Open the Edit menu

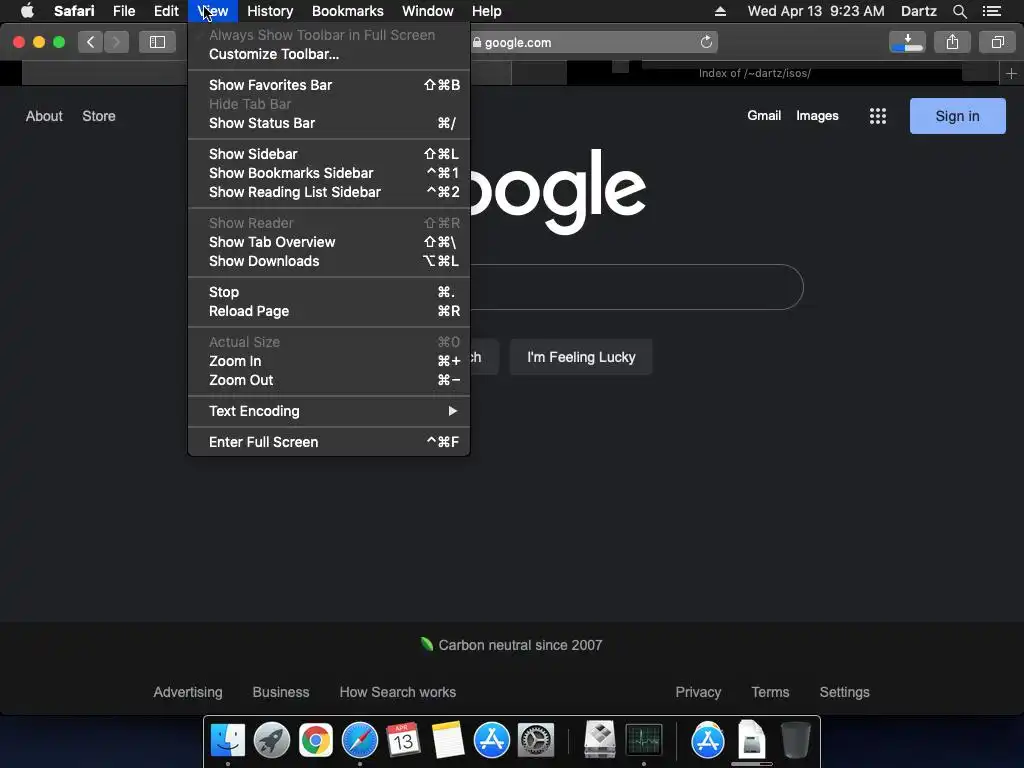coord(166,11)
